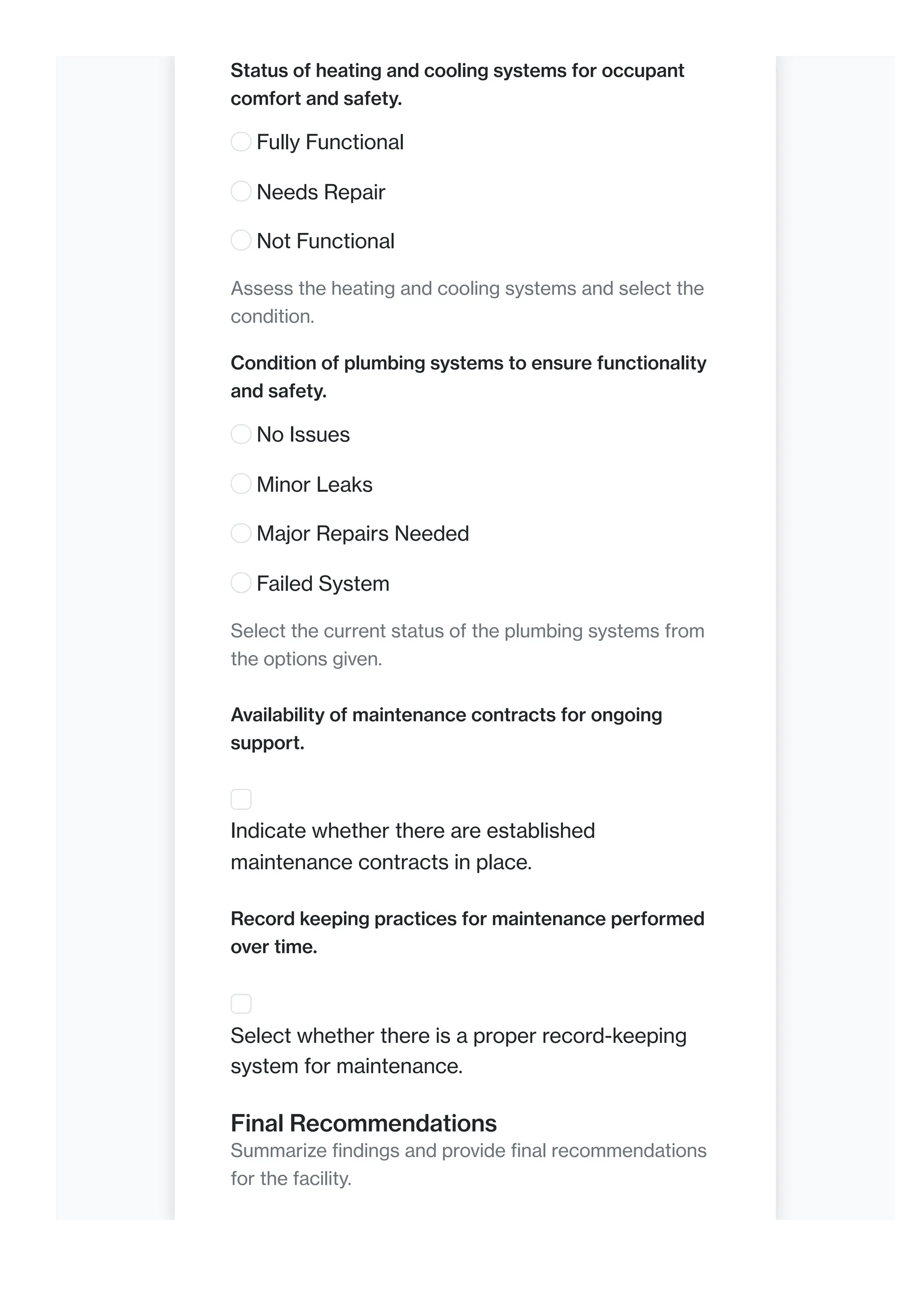Click the record keeping practices heading

pyautogui.click(x=467, y=932)
